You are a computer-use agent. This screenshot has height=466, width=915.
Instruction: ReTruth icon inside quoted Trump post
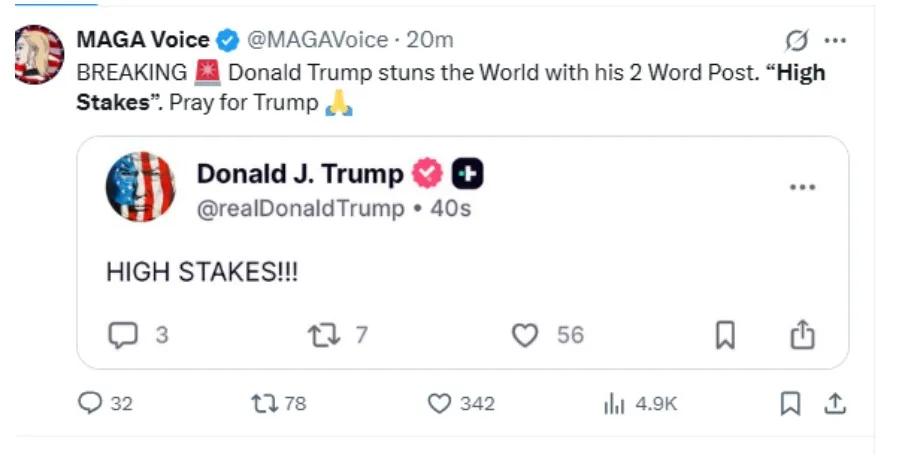pyautogui.click(x=326, y=334)
